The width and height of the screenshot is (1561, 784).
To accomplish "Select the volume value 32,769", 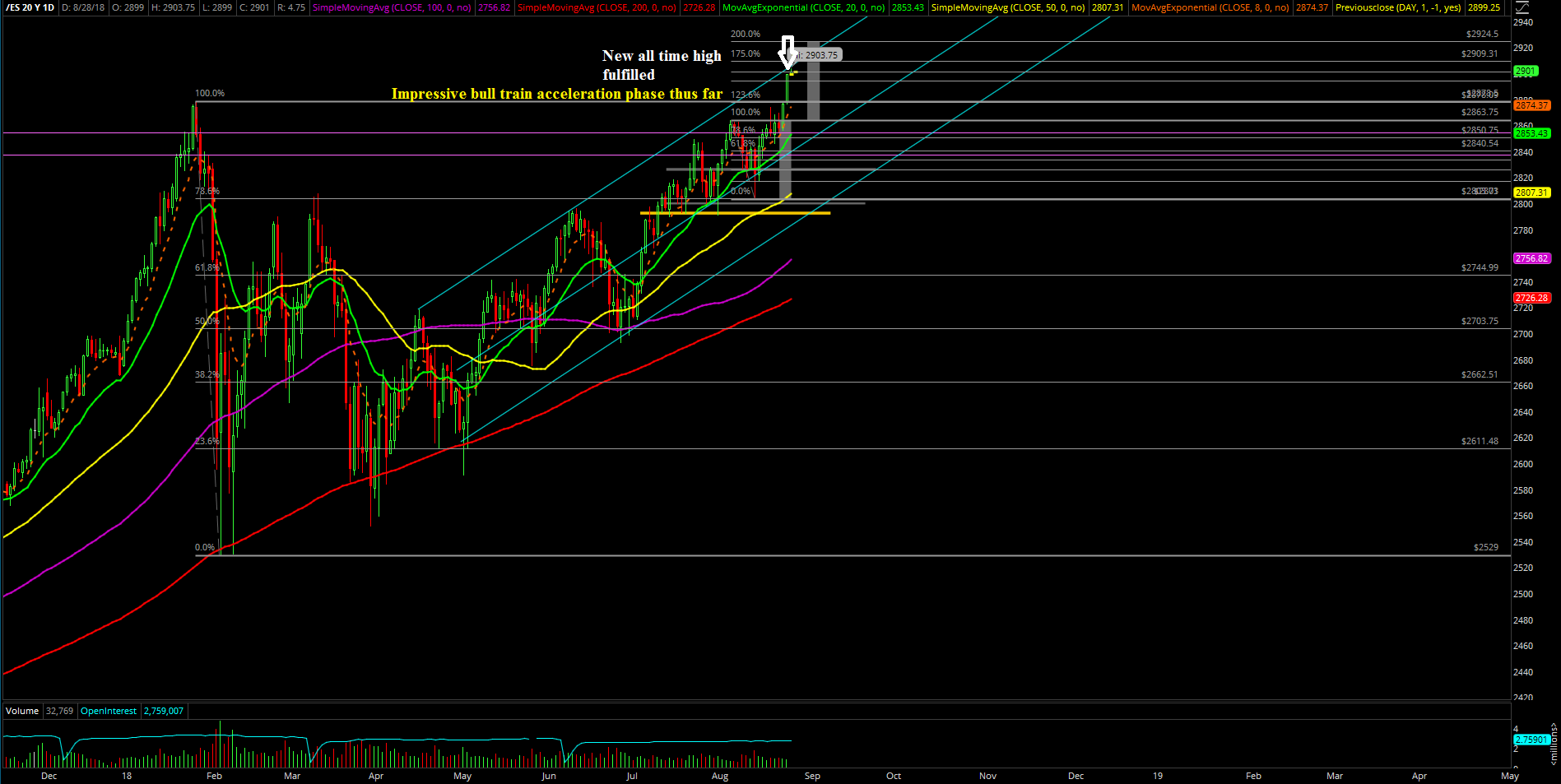I will 59,711.
